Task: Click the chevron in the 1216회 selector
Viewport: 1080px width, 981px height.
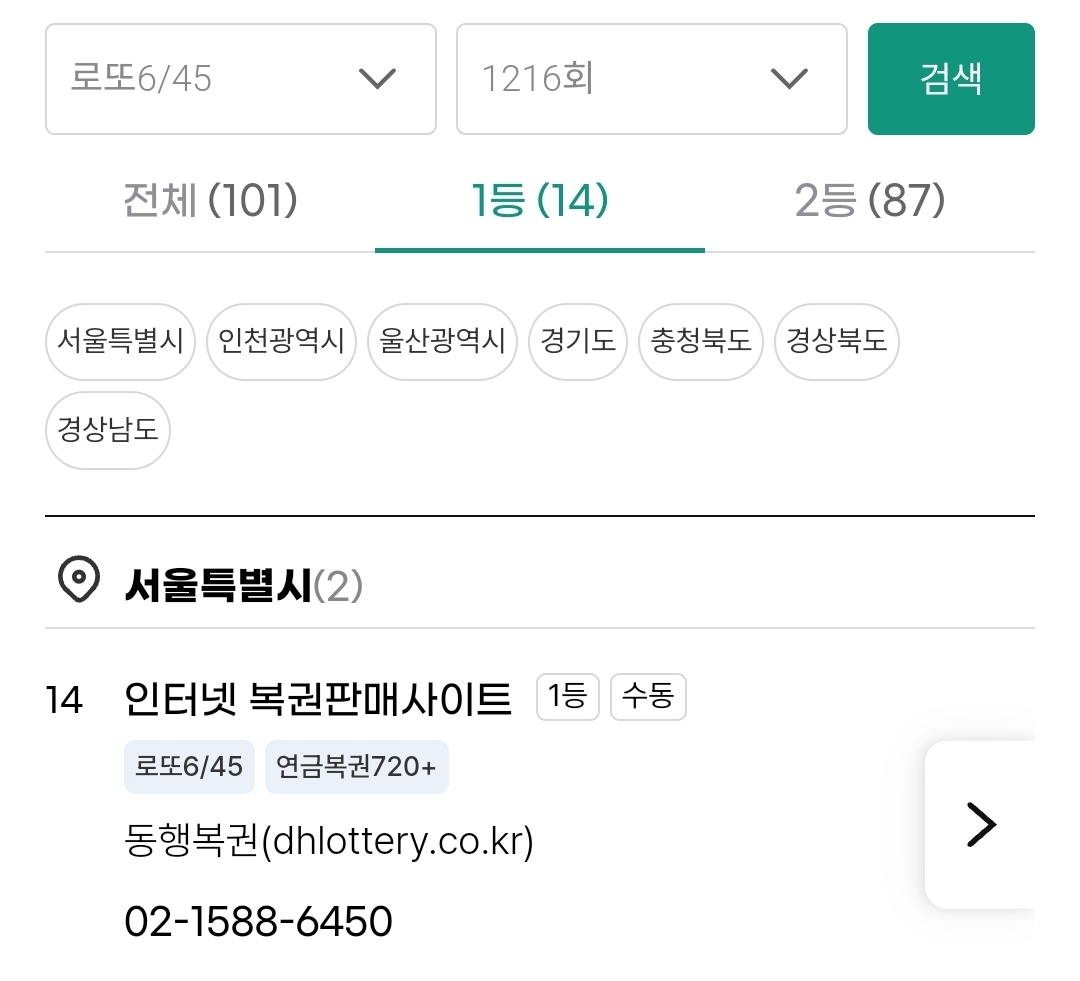Action: tap(790, 79)
